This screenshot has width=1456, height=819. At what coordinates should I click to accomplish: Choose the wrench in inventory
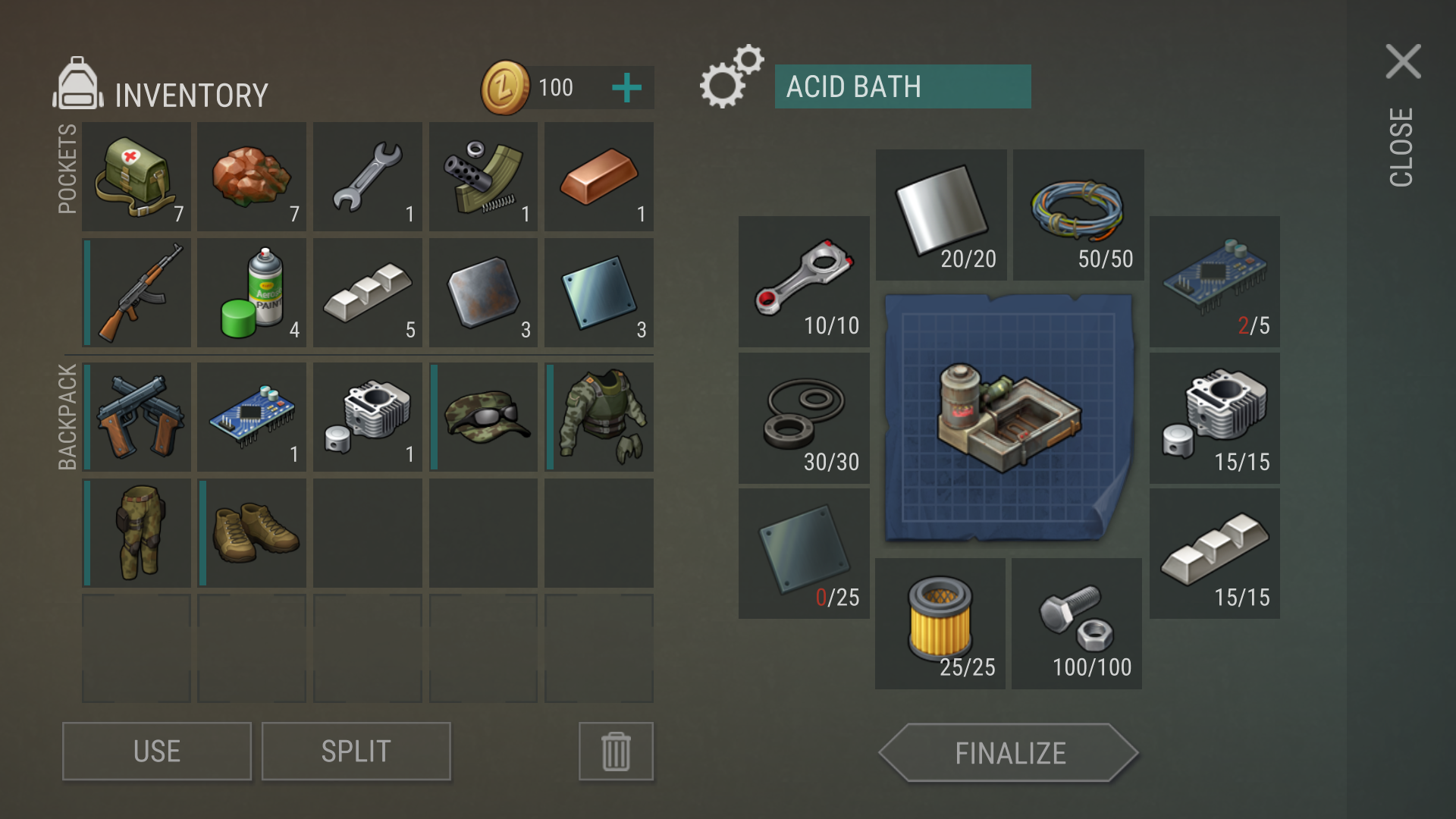368,177
